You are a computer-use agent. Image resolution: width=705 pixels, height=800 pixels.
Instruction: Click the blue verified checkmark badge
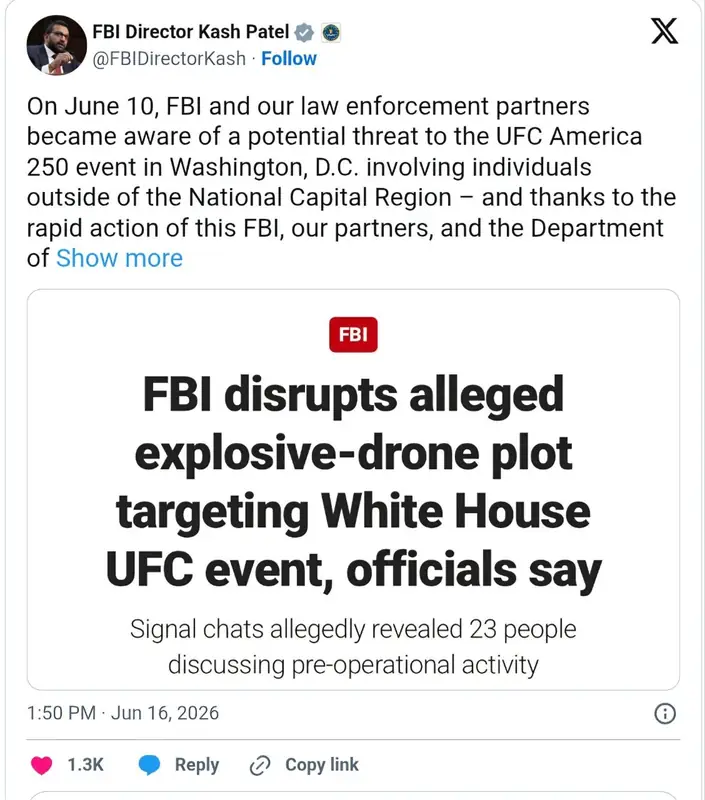tap(304, 33)
